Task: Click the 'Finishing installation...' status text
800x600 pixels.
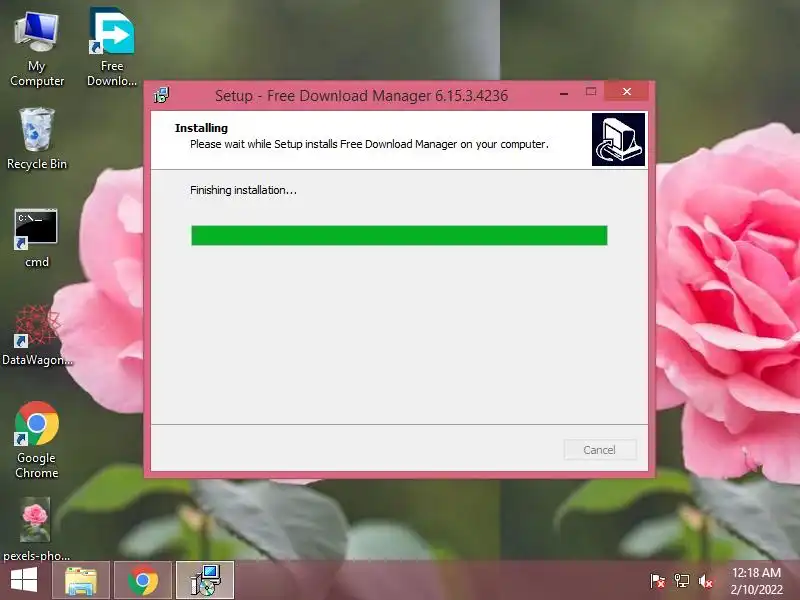Action: click(243, 190)
